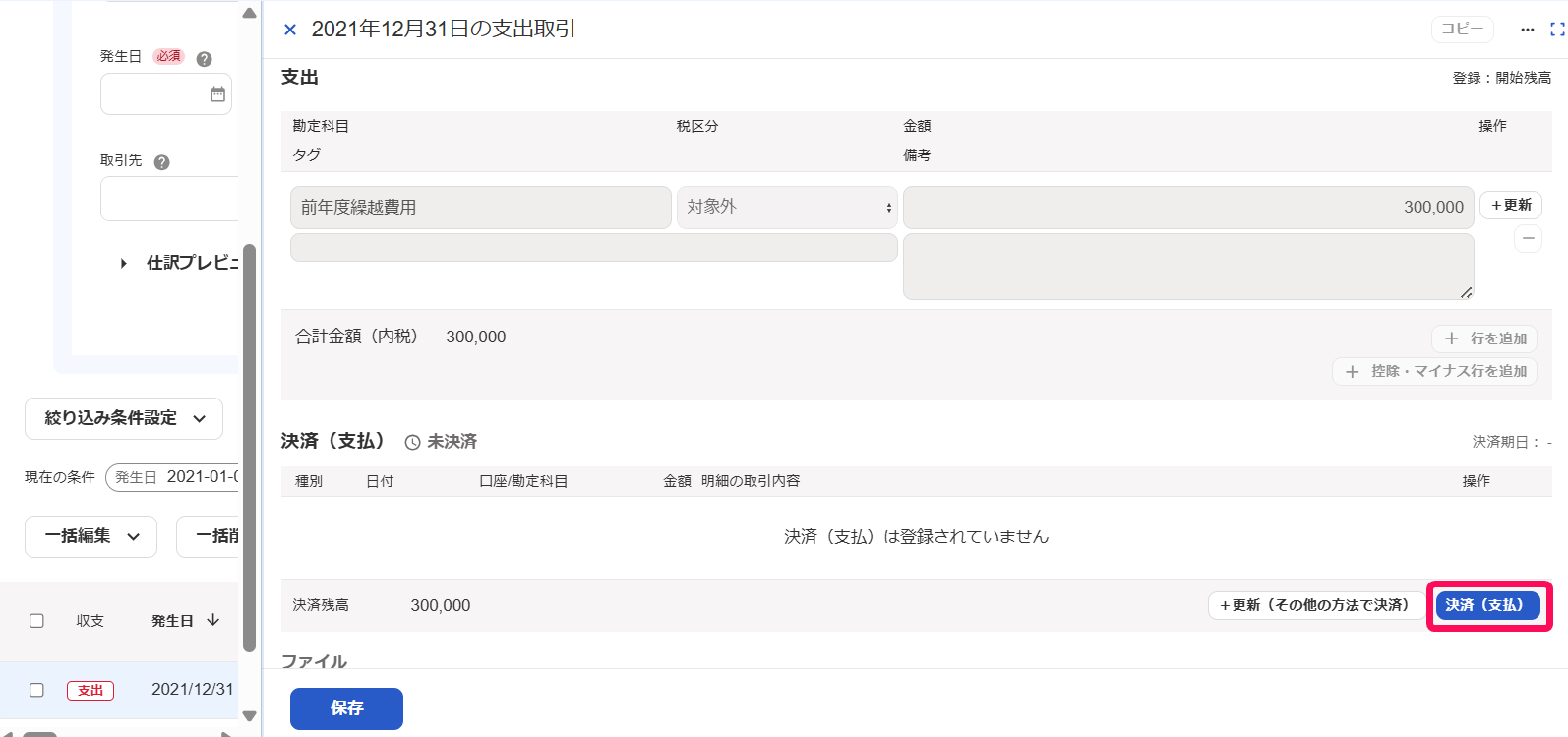Screen dimensions: 1568x737
Task: Click the 2021/12/31 date cell
Action: [193, 690]
